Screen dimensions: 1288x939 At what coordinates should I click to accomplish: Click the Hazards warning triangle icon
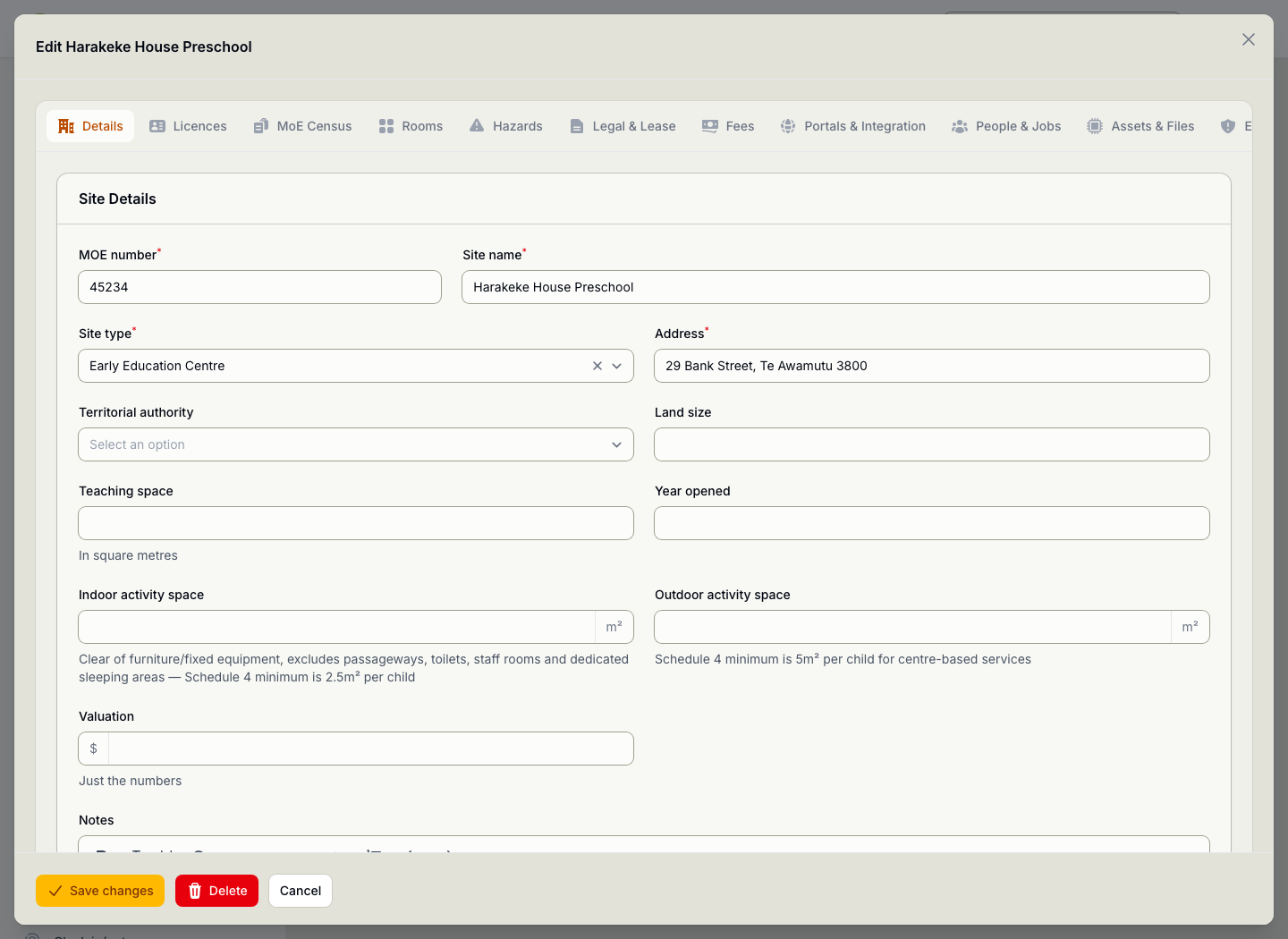(477, 126)
